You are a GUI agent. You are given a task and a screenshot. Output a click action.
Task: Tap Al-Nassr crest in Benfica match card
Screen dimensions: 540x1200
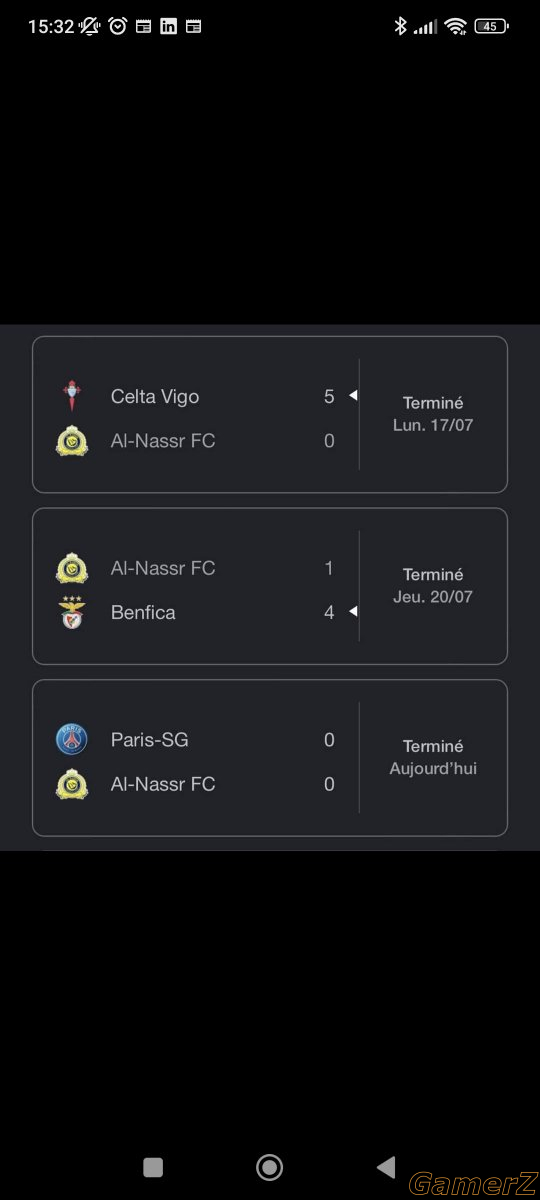[71, 568]
